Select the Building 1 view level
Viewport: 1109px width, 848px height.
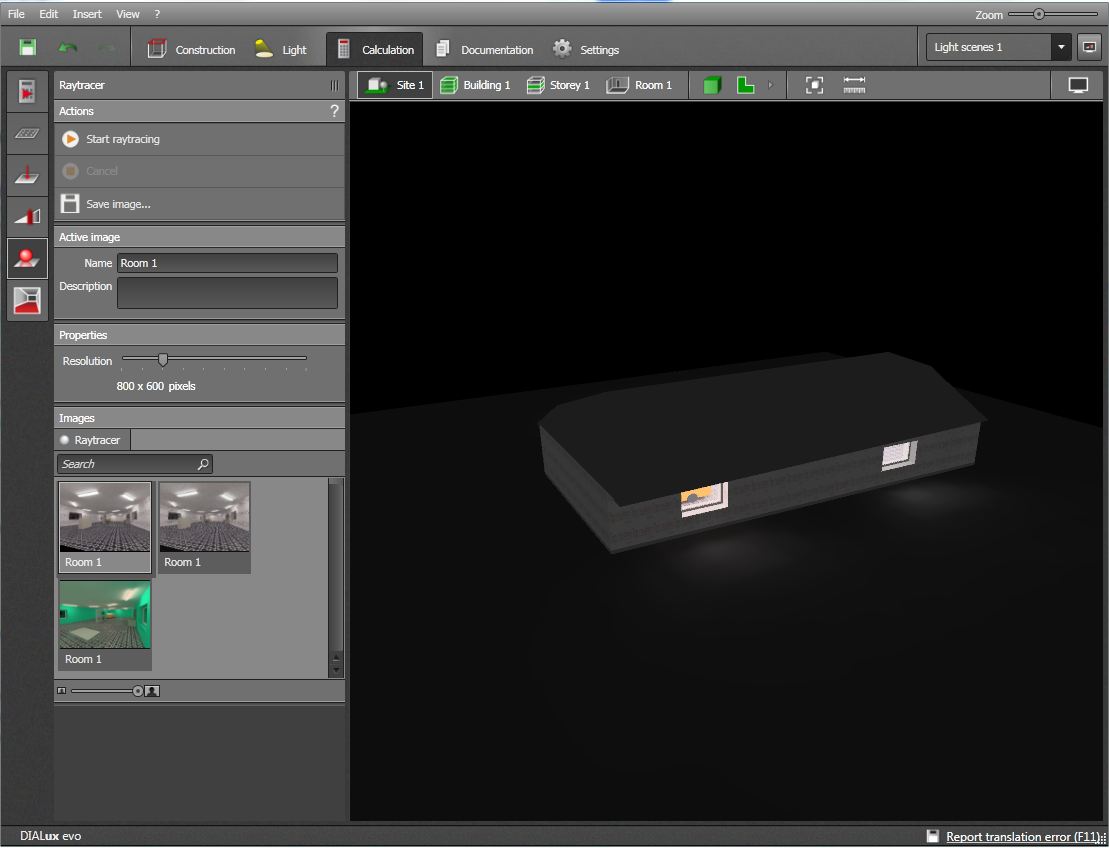(475, 85)
